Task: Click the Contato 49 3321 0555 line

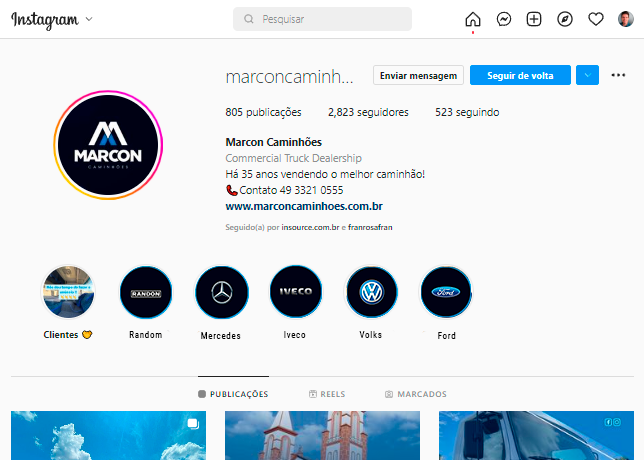Action: [x=284, y=190]
